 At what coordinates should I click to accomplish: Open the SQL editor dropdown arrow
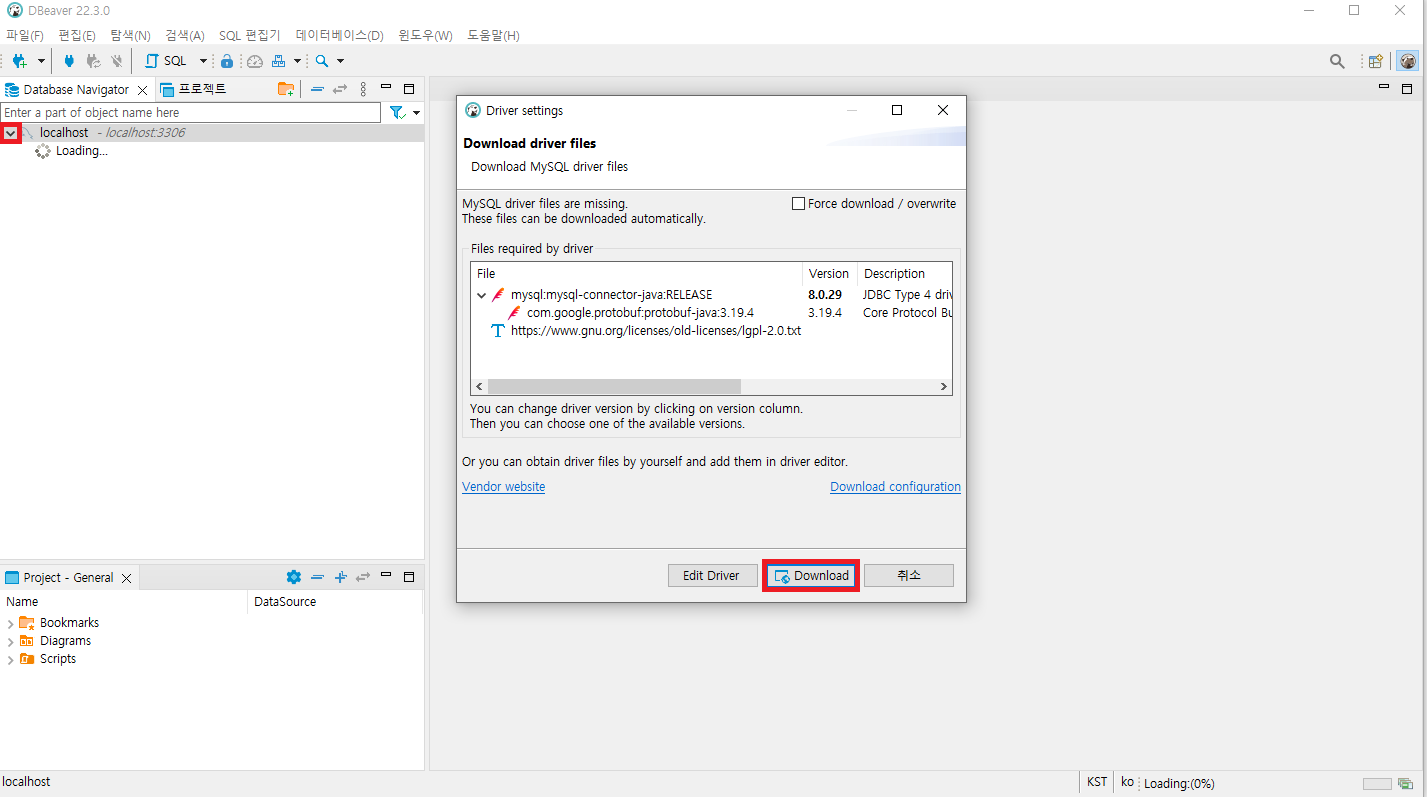203,61
